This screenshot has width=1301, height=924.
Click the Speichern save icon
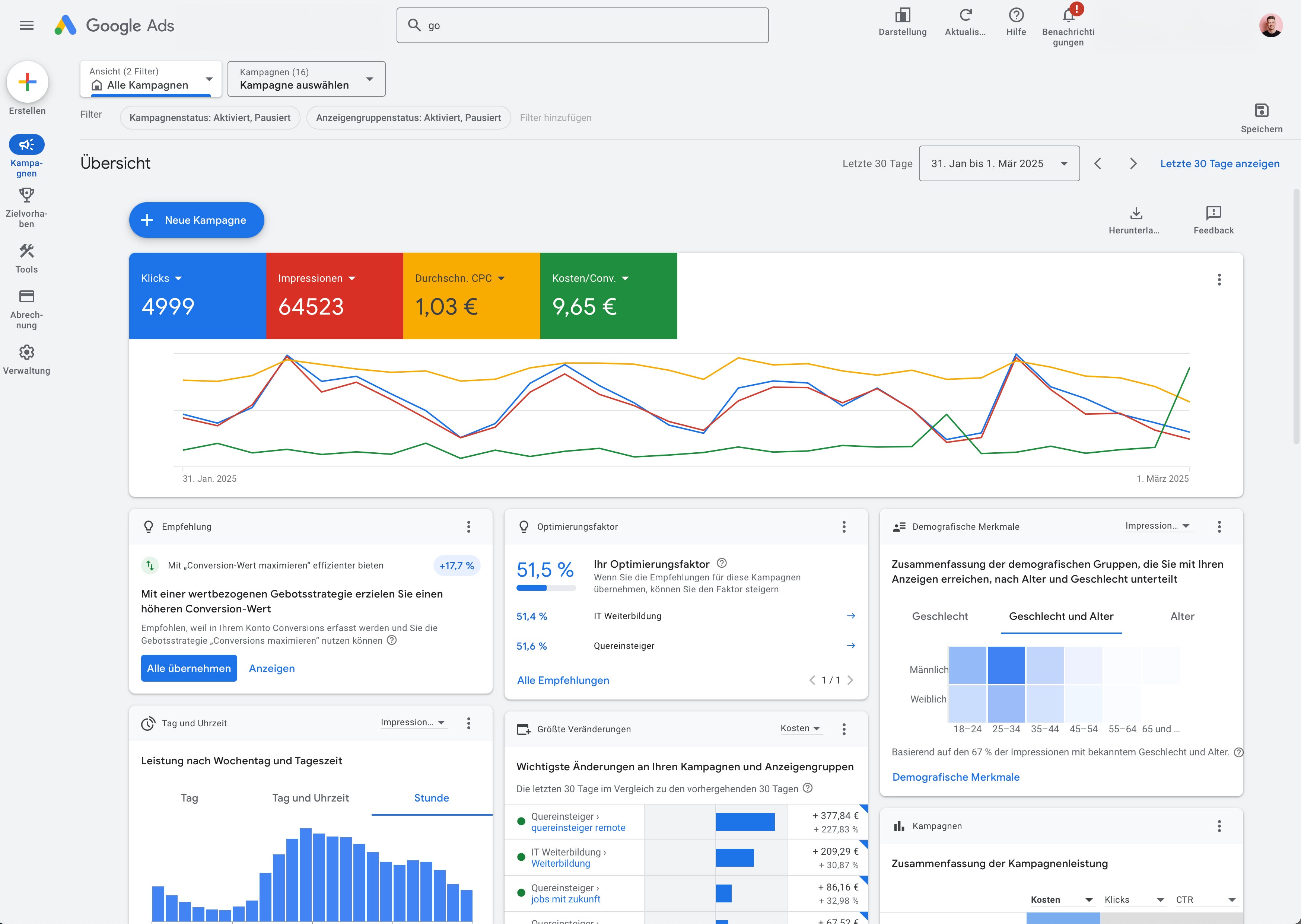(x=1262, y=110)
